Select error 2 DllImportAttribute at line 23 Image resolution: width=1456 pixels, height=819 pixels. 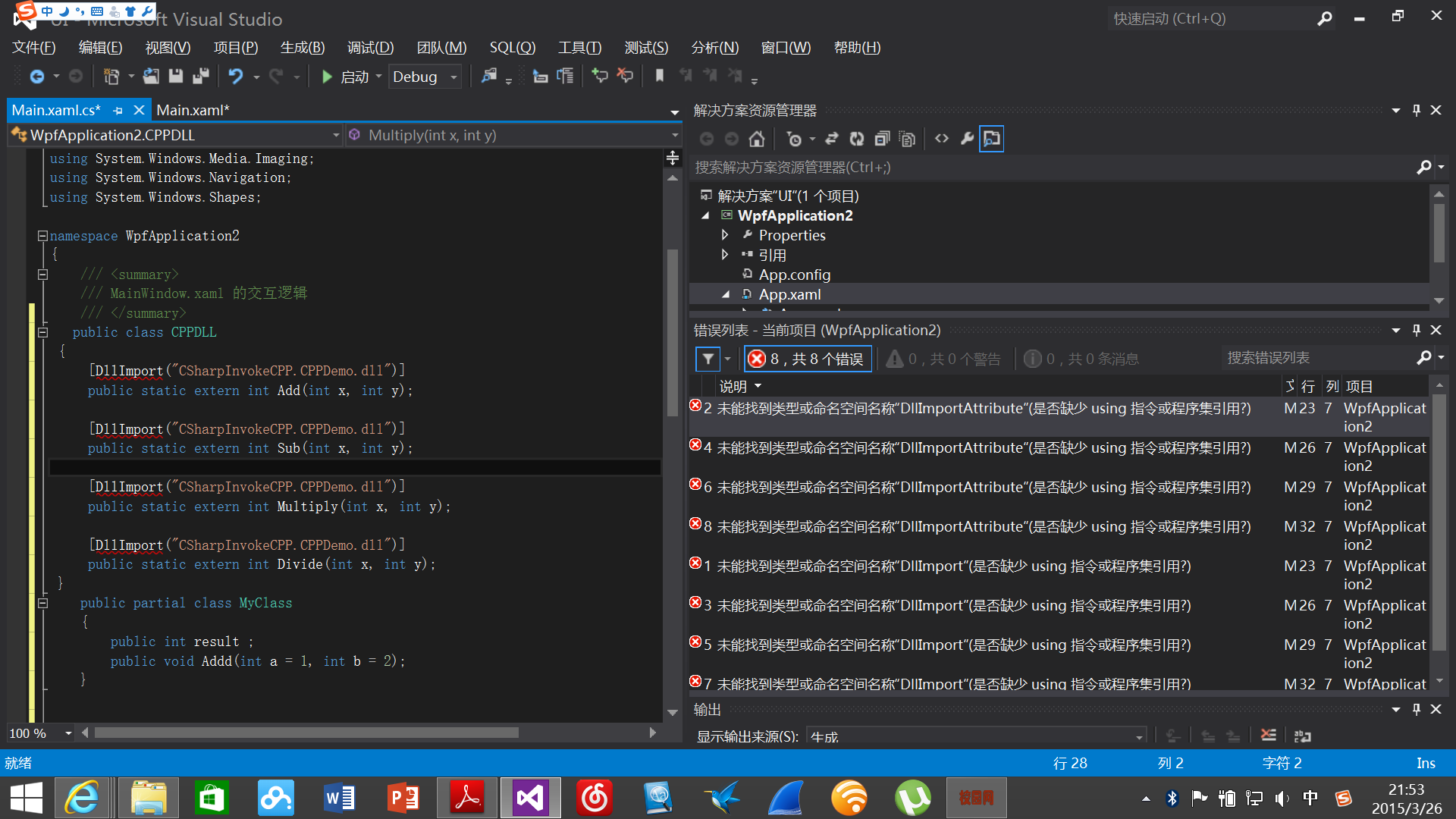(1059, 416)
